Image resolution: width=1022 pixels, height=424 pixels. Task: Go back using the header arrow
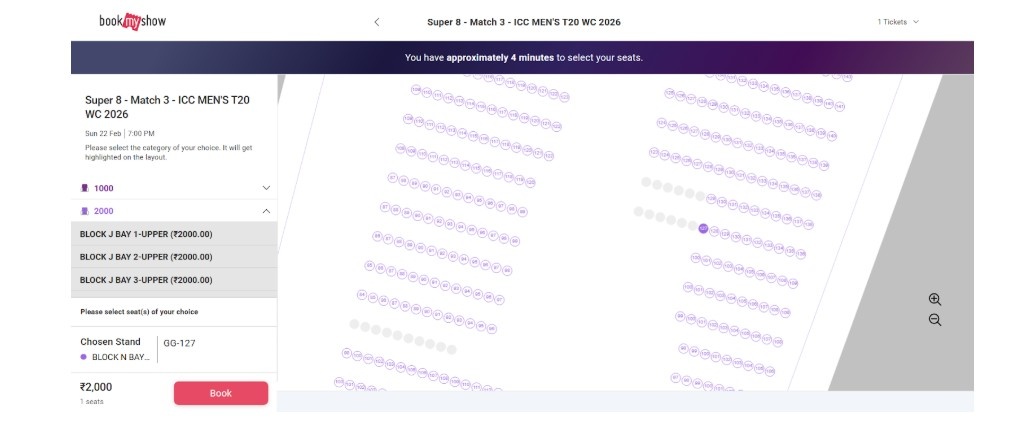[x=376, y=22]
